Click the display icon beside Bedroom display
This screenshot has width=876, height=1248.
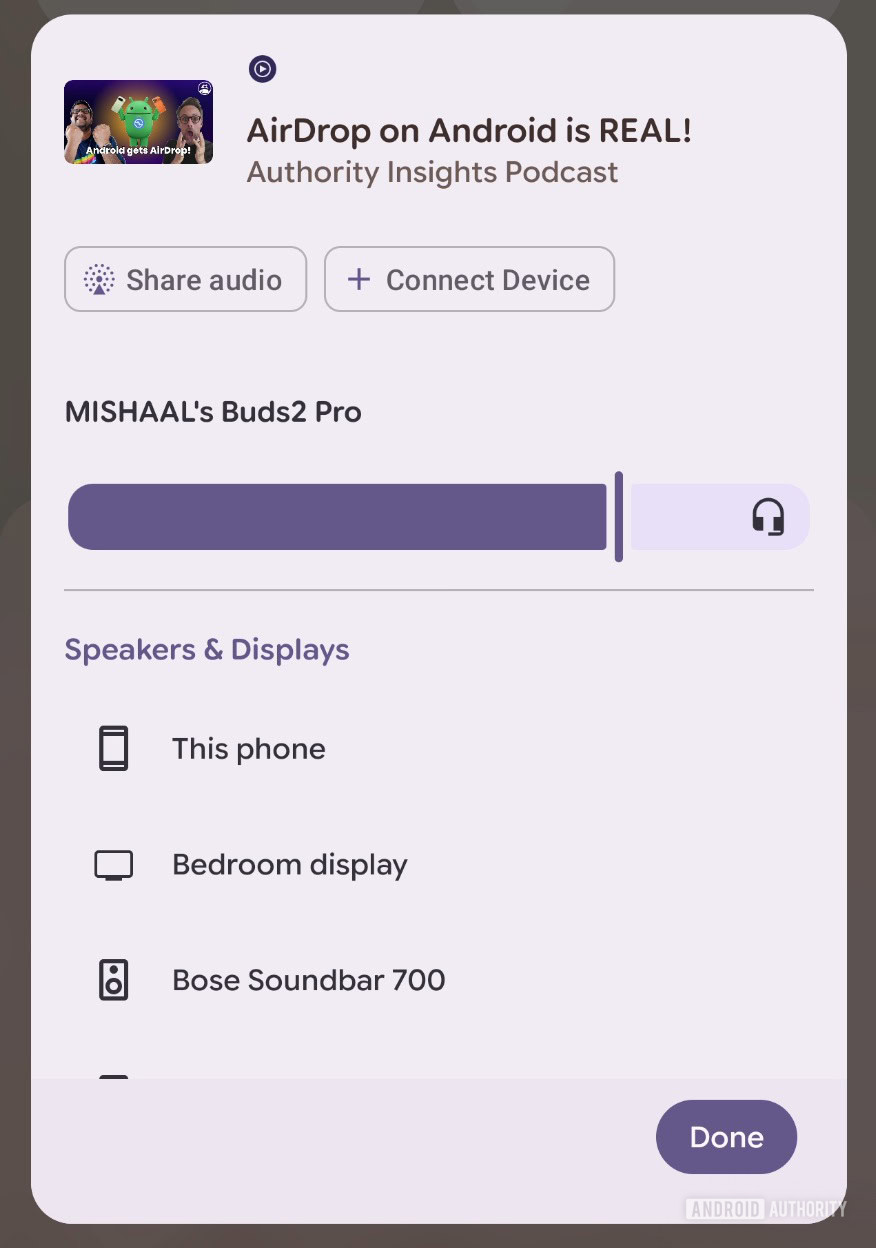click(113, 864)
